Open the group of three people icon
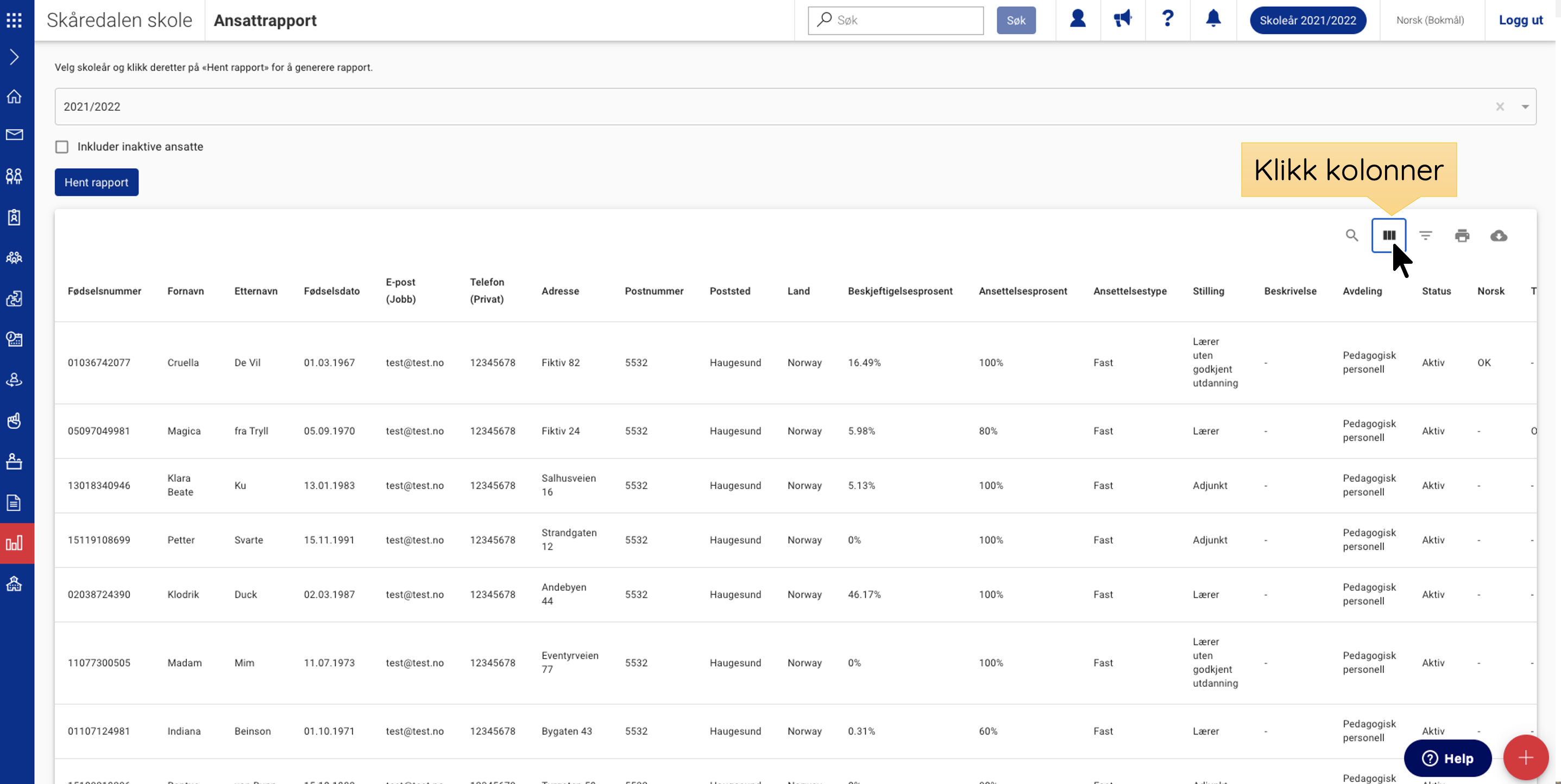The height and width of the screenshot is (784, 1561). [14, 257]
